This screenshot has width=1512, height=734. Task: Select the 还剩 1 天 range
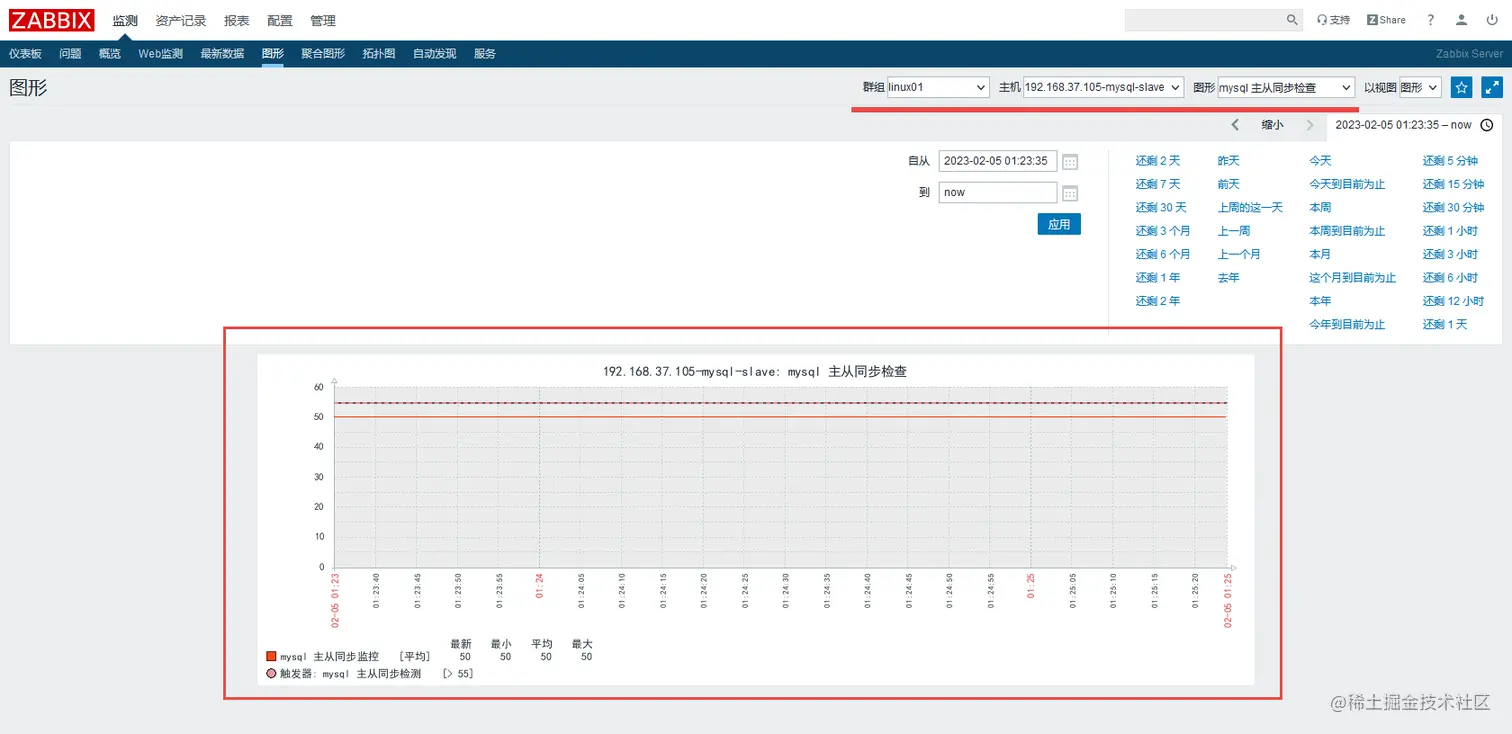point(1446,325)
